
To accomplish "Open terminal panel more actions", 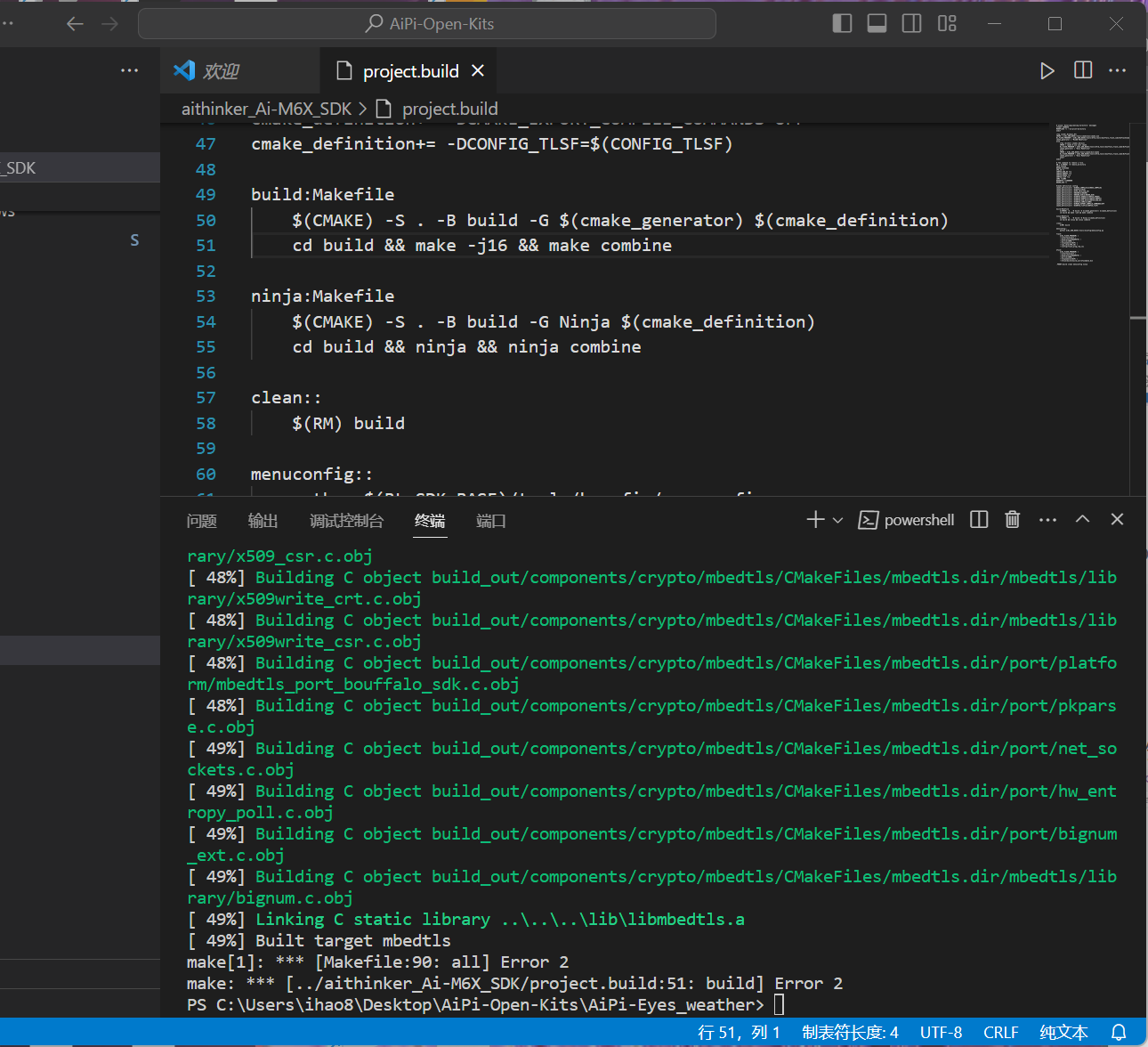I will tap(1047, 520).
